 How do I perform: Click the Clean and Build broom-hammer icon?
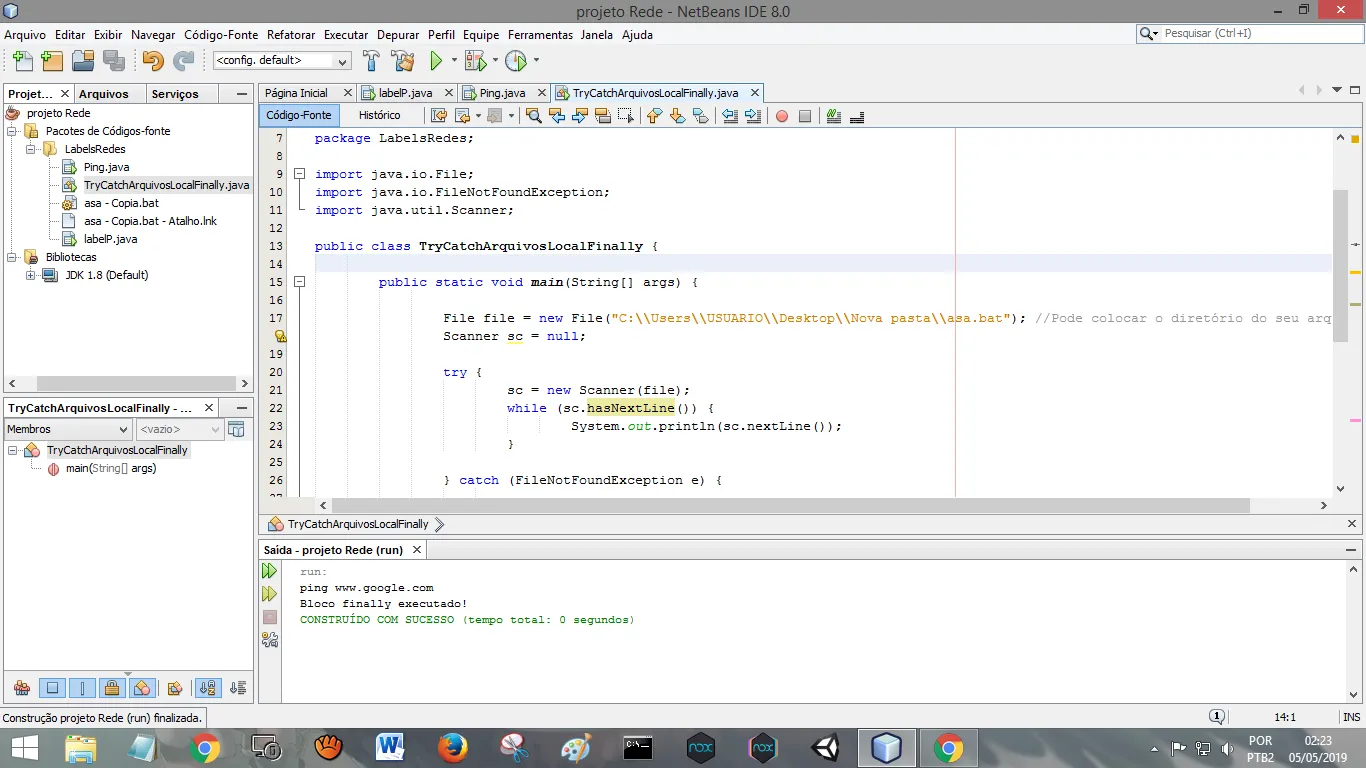click(402, 61)
